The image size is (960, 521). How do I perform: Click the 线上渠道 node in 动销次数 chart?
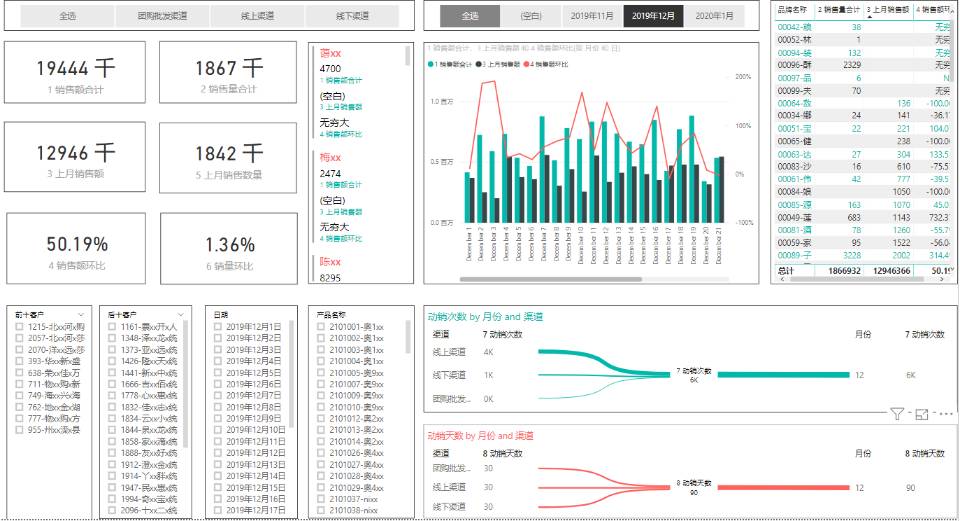coord(449,352)
